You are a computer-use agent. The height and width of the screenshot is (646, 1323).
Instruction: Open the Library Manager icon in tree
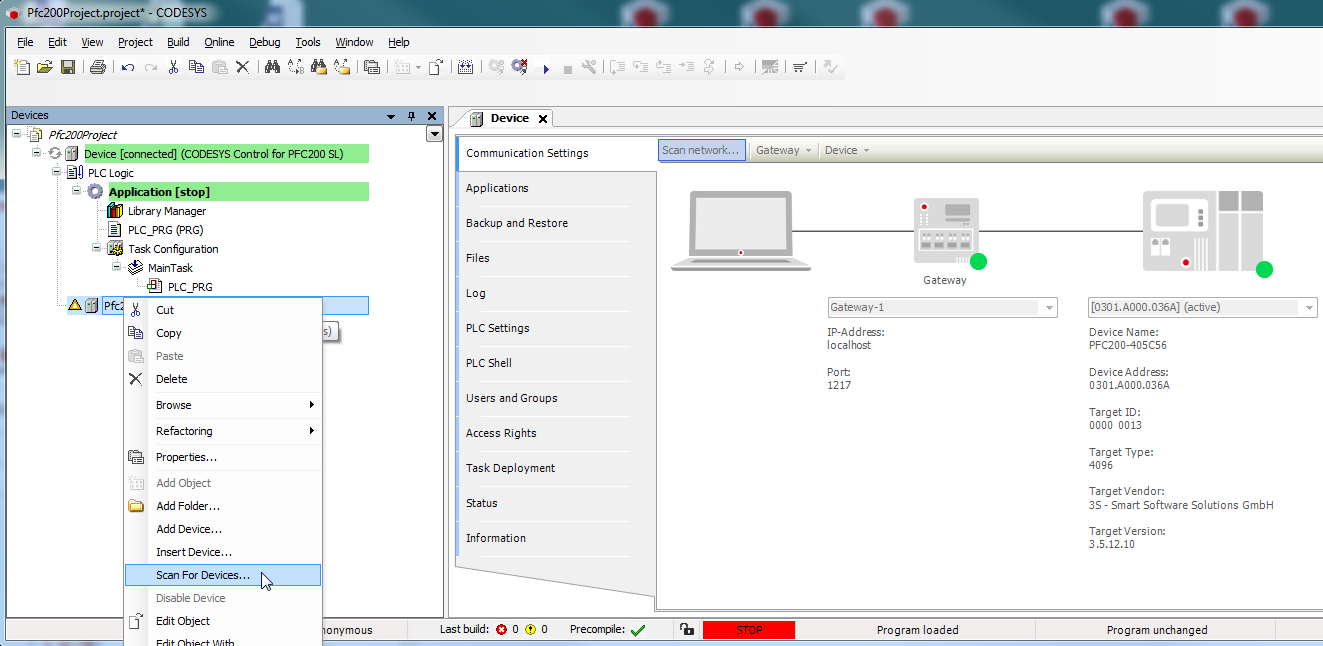click(116, 211)
